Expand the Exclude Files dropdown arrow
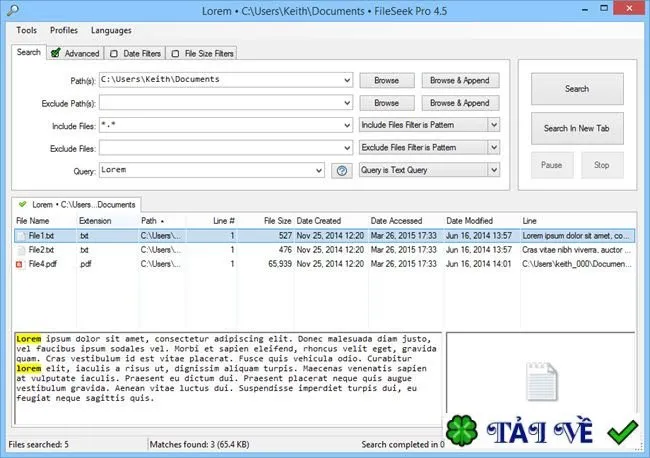650x458 pixels. pos(347,148)
